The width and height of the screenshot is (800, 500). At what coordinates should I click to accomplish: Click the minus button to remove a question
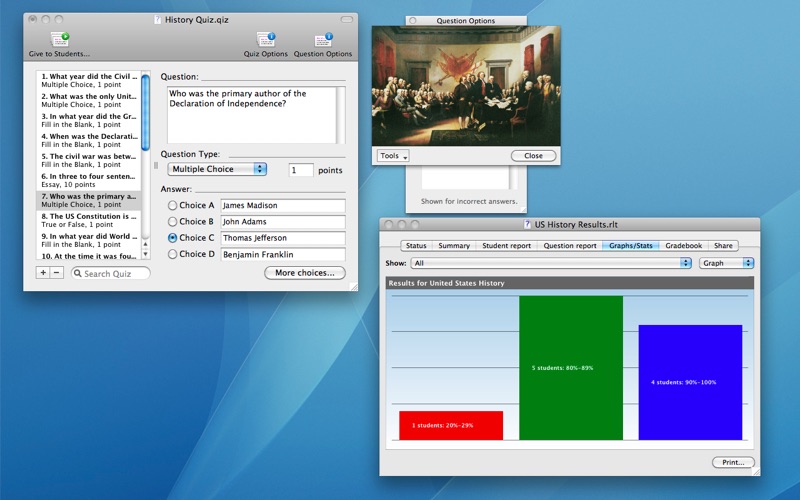57,273
